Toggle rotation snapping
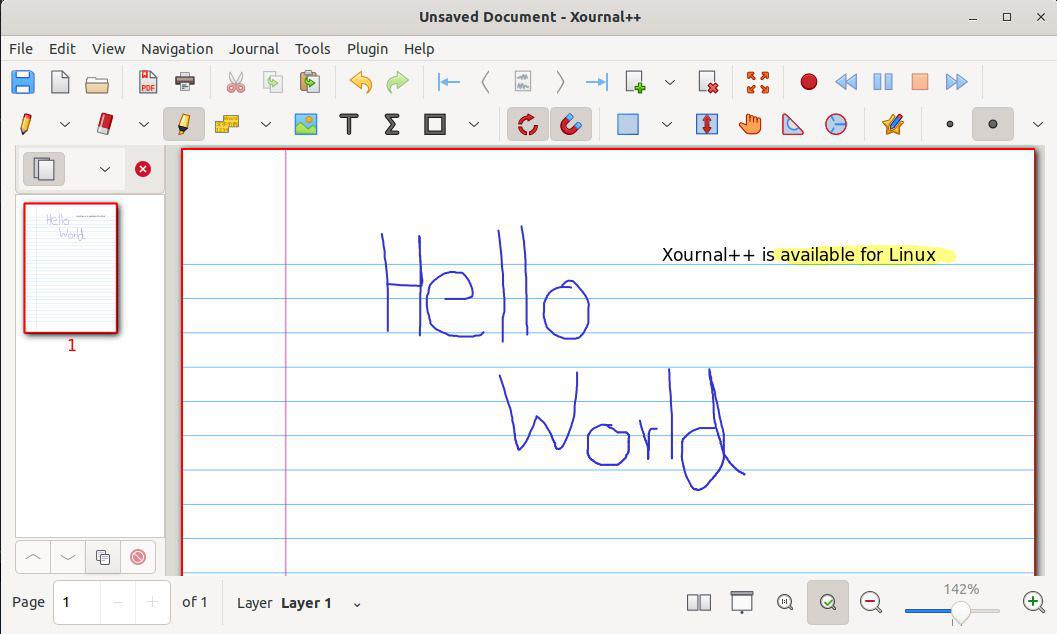The width and height of the screenshot is (1057, 634). coord(528,124)
